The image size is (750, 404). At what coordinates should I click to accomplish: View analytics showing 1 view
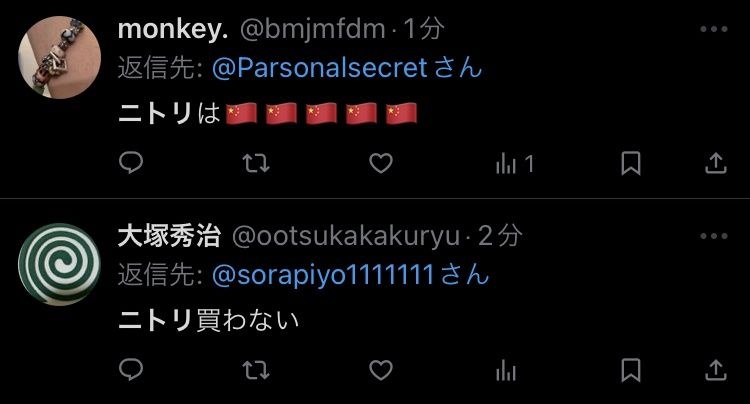(x=515, y=164)
